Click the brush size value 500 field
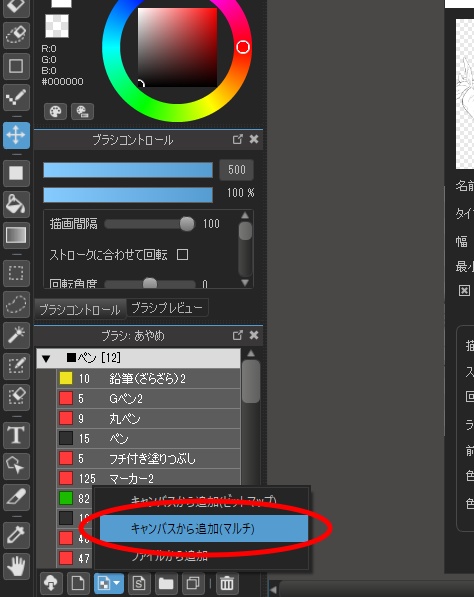Image resolution: width=474 pixels, height=597 pixels. (236, 170)
